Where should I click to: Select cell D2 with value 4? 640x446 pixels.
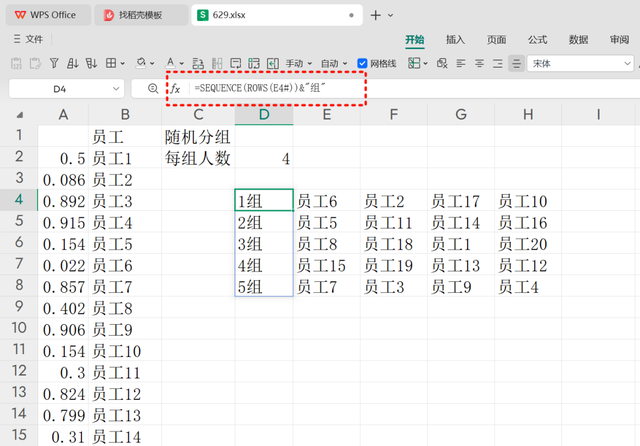264,158
